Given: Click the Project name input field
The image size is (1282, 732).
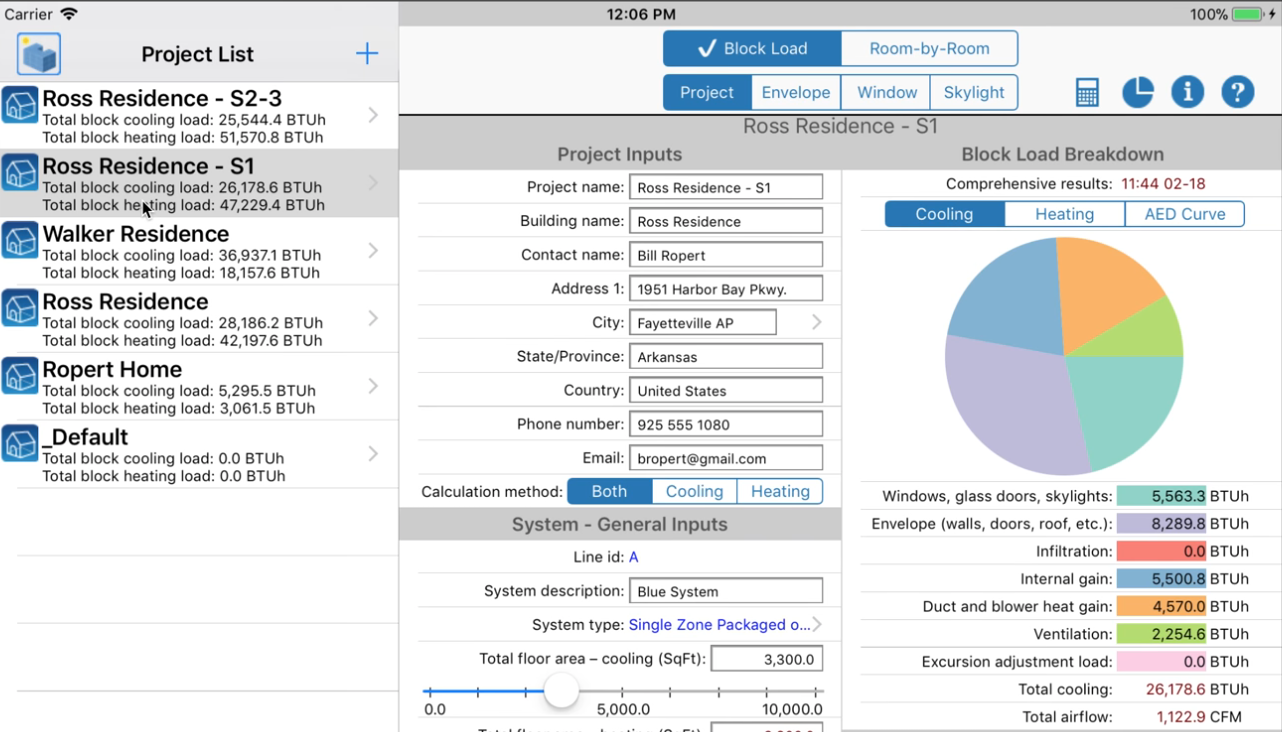Looking at the screenshot, I should click(x=726, y=187).
